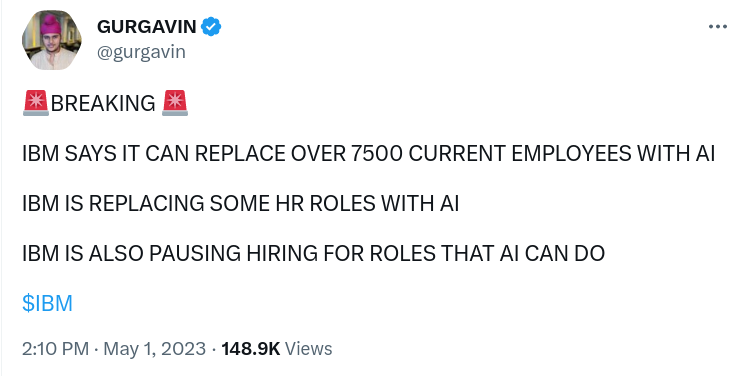Open GURGAVIN's profile picture
Image resolution: width=743 pixels, height=376 pixels.
click(52, 40)
